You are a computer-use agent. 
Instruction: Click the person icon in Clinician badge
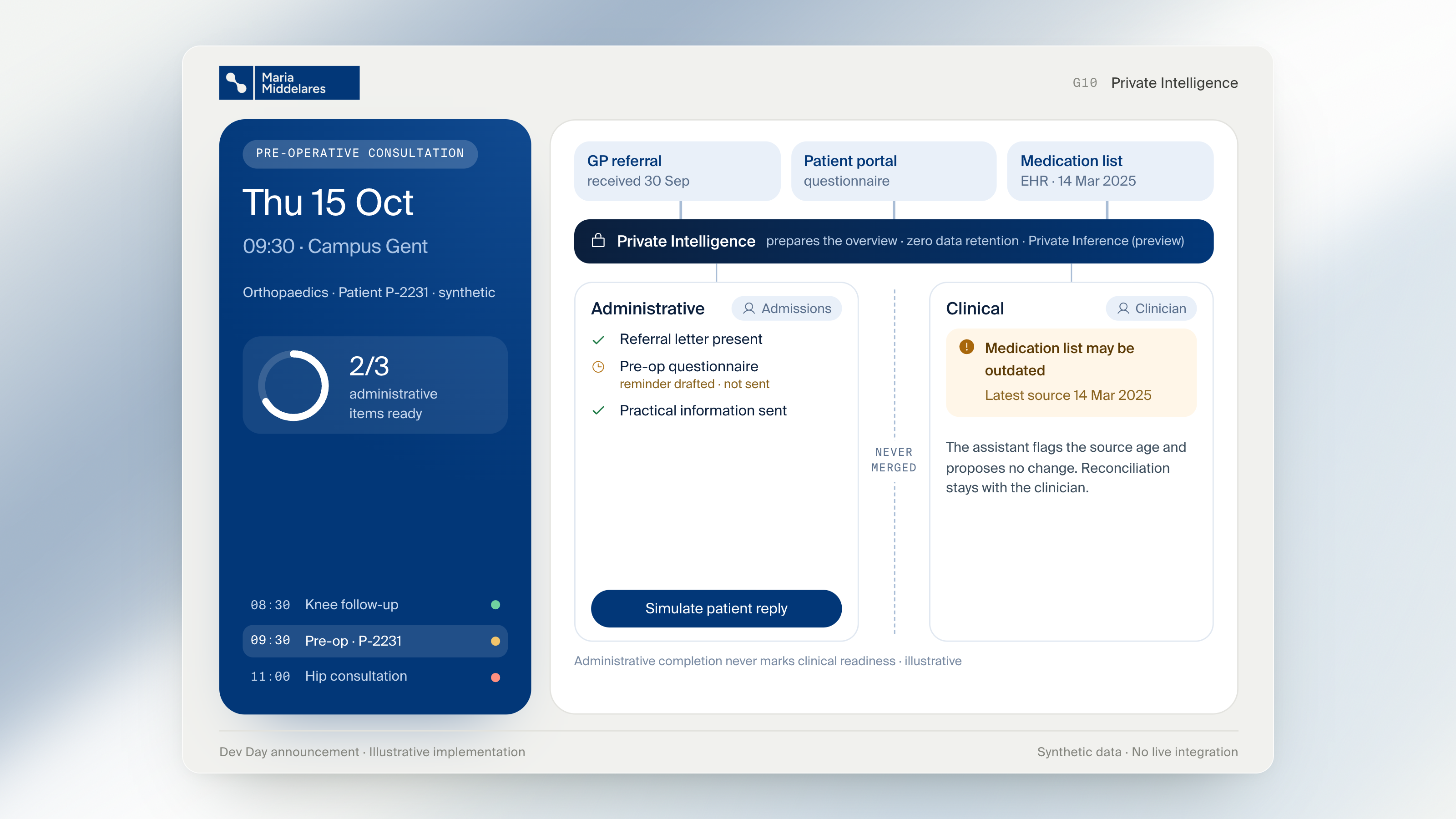click(x=1123, y=308)
